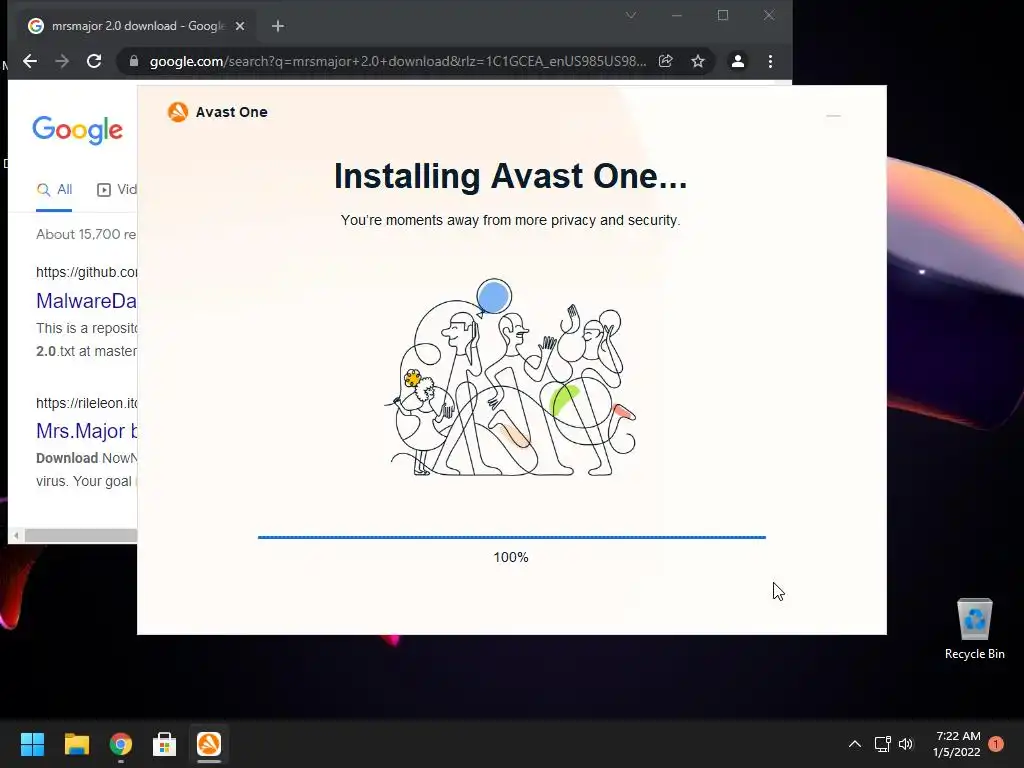This screenshot has width=1024, height=768.
Task: Open the notification badge
Action: [x=996, y=744]
